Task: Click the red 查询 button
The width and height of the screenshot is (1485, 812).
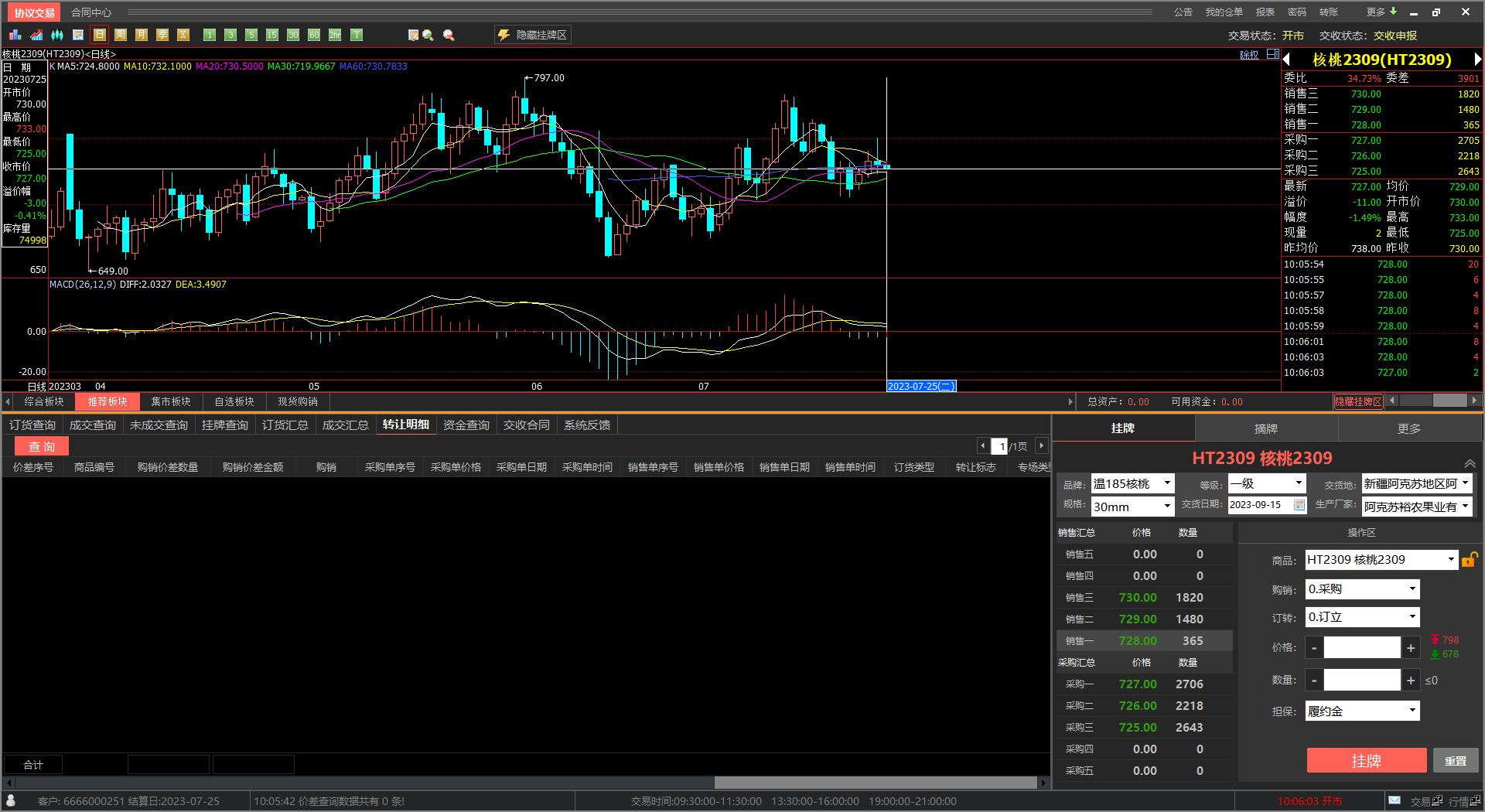Action: (x=42, y=446)
